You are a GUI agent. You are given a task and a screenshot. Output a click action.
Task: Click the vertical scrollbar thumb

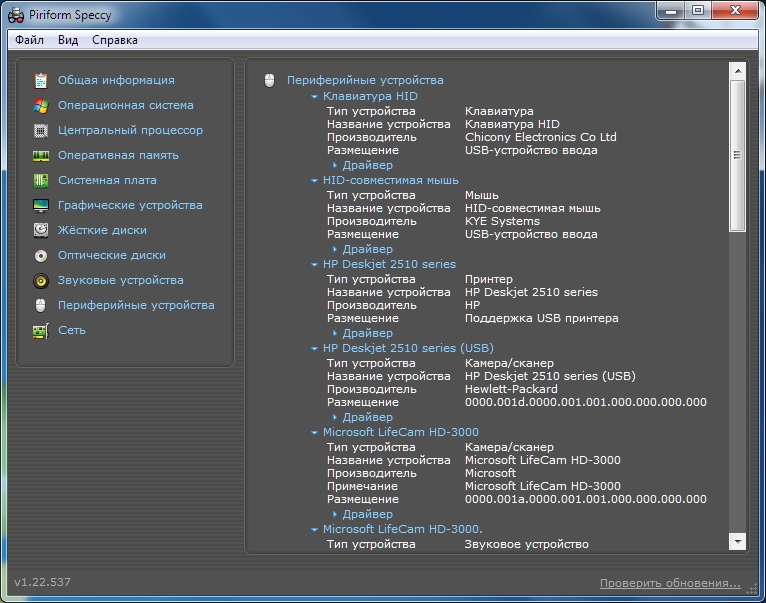738,156
